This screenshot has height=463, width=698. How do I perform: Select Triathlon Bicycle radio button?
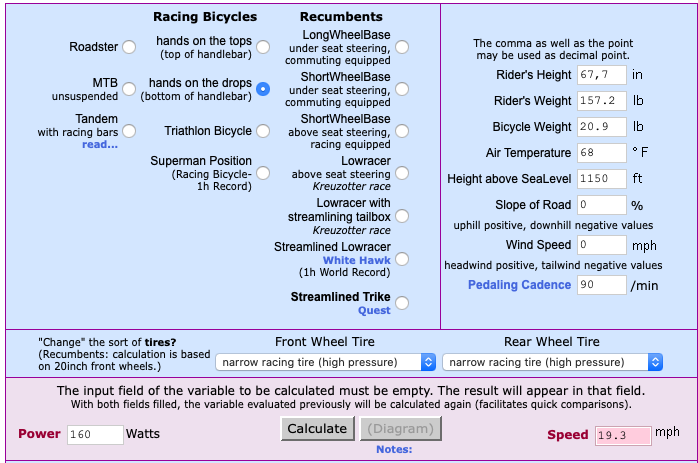click(x=263, y=131)
